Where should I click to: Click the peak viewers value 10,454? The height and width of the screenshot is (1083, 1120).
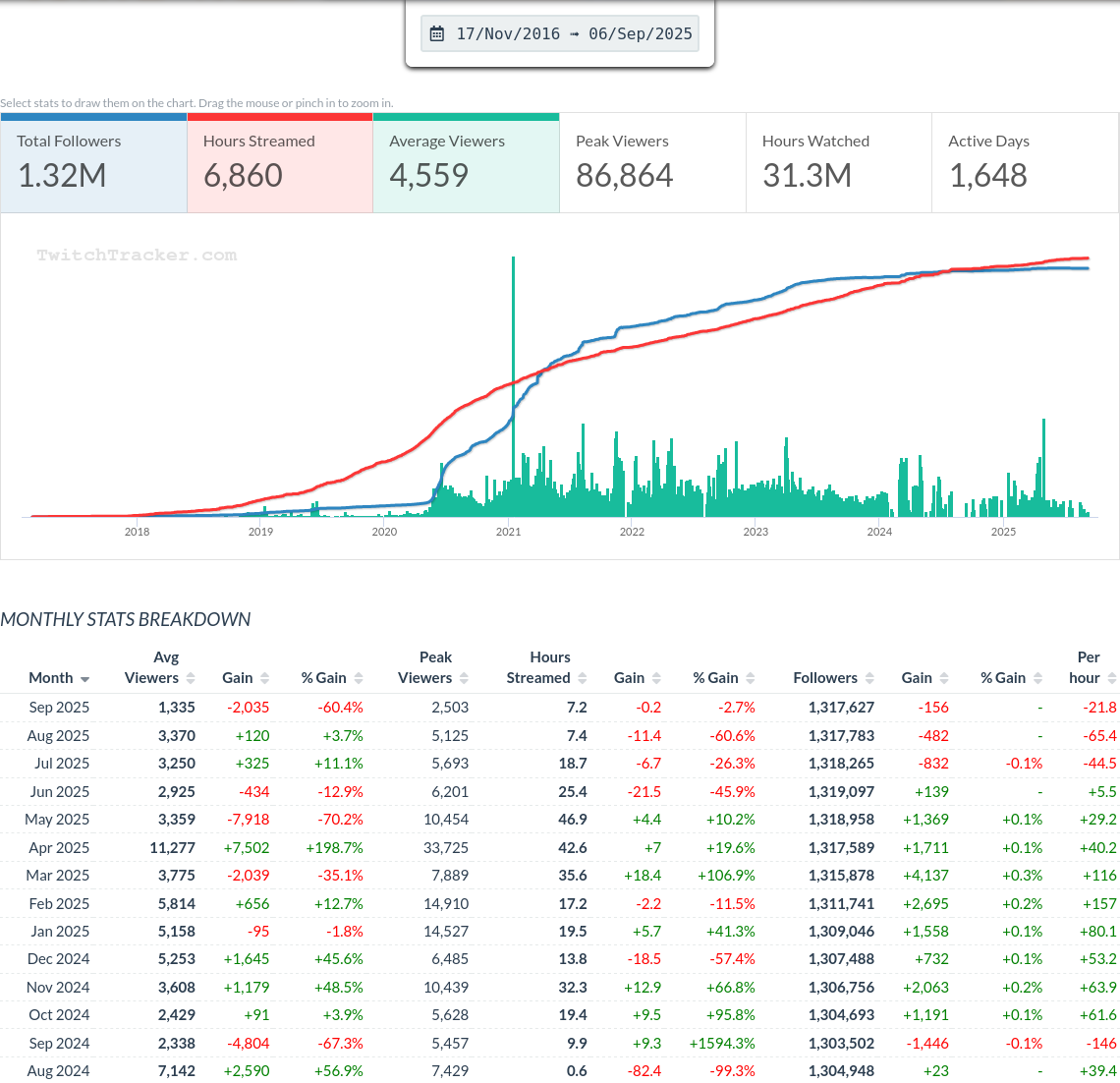[x=446, y=820]
